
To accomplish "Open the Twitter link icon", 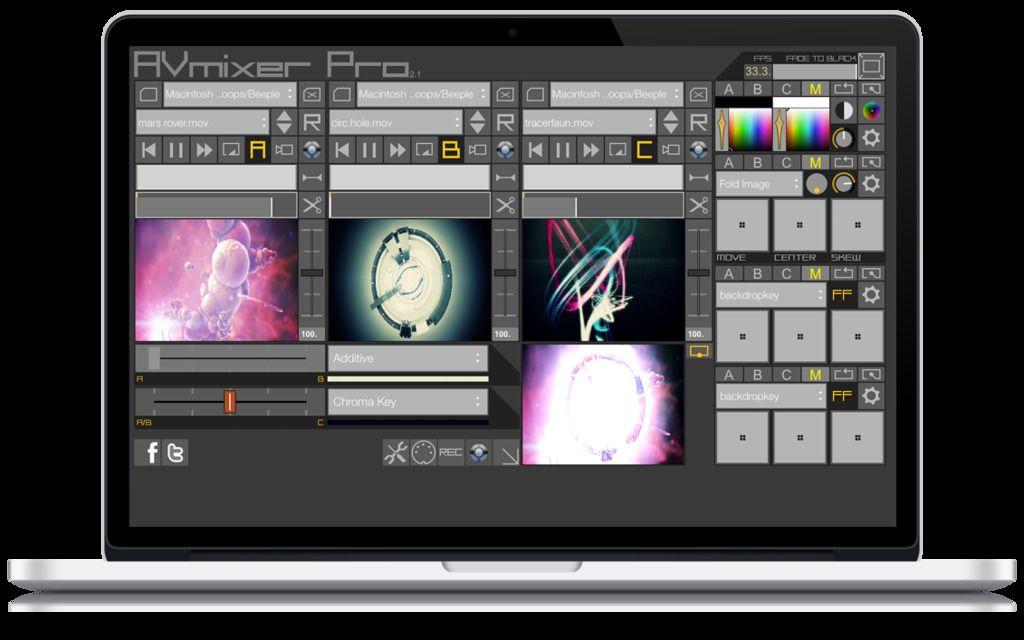I will 175,453.
